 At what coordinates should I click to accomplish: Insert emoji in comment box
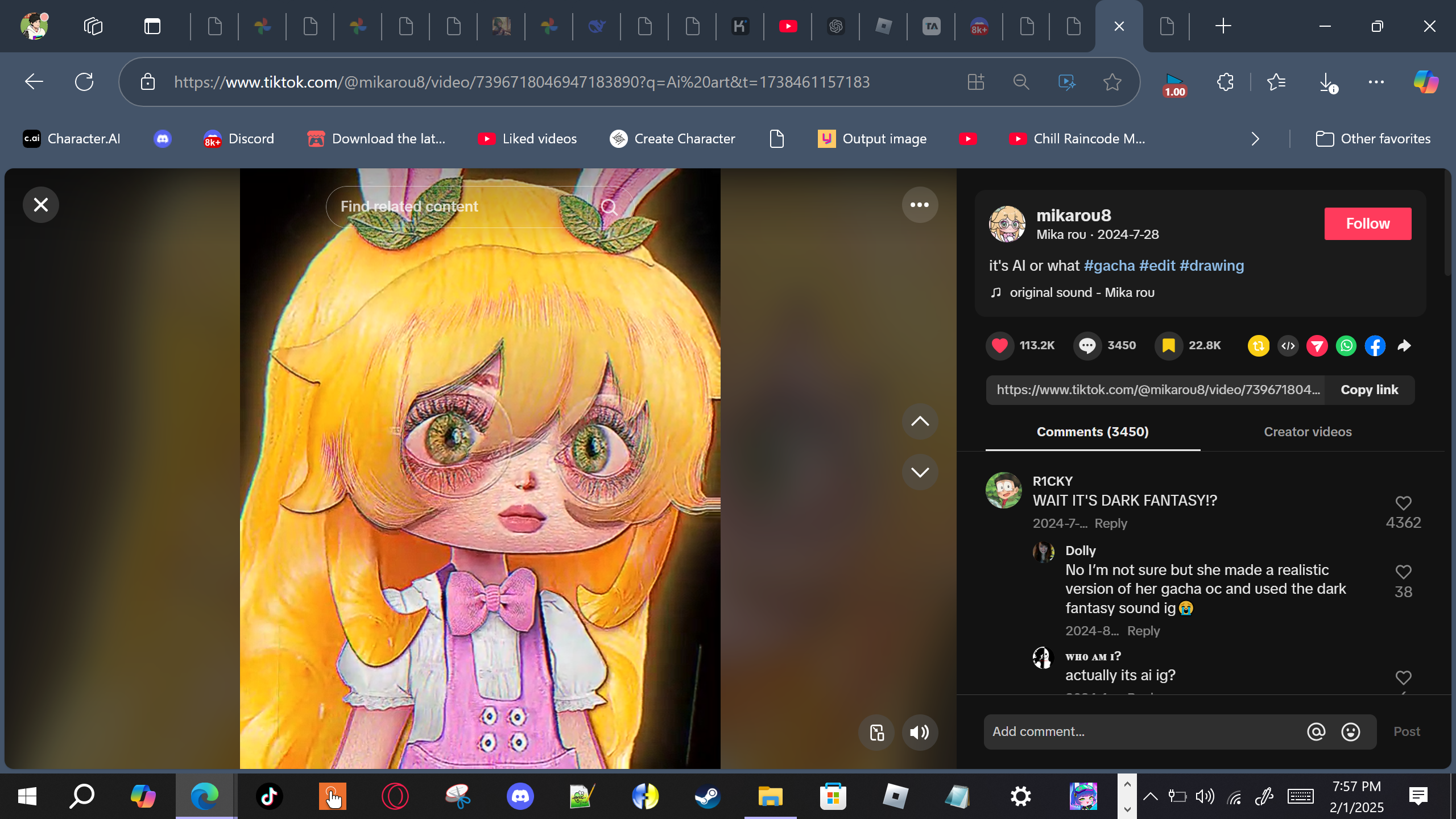(1350, 731)
